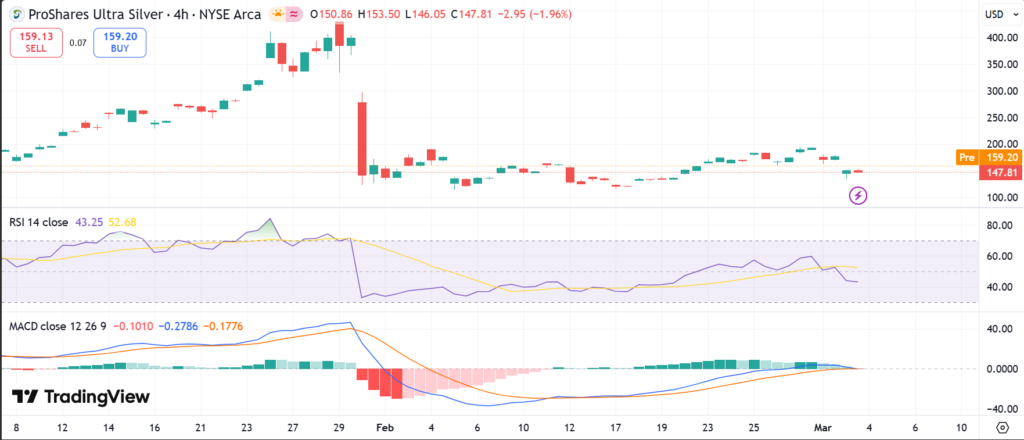Click date label 21 on time axis
This screenshot has width=1024, height=440.
point(200,428)
